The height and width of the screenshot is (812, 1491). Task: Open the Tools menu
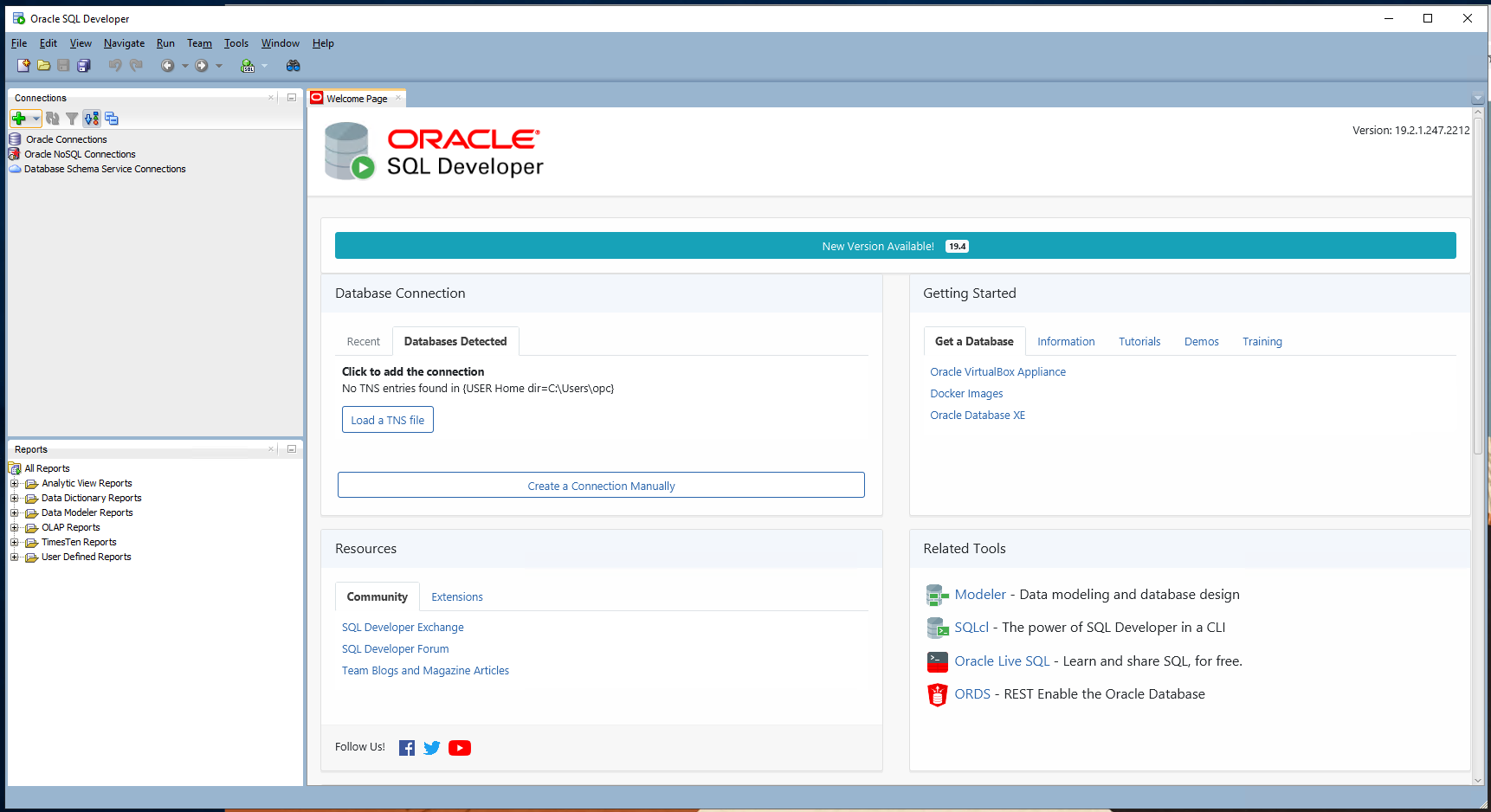pos(236,43)
